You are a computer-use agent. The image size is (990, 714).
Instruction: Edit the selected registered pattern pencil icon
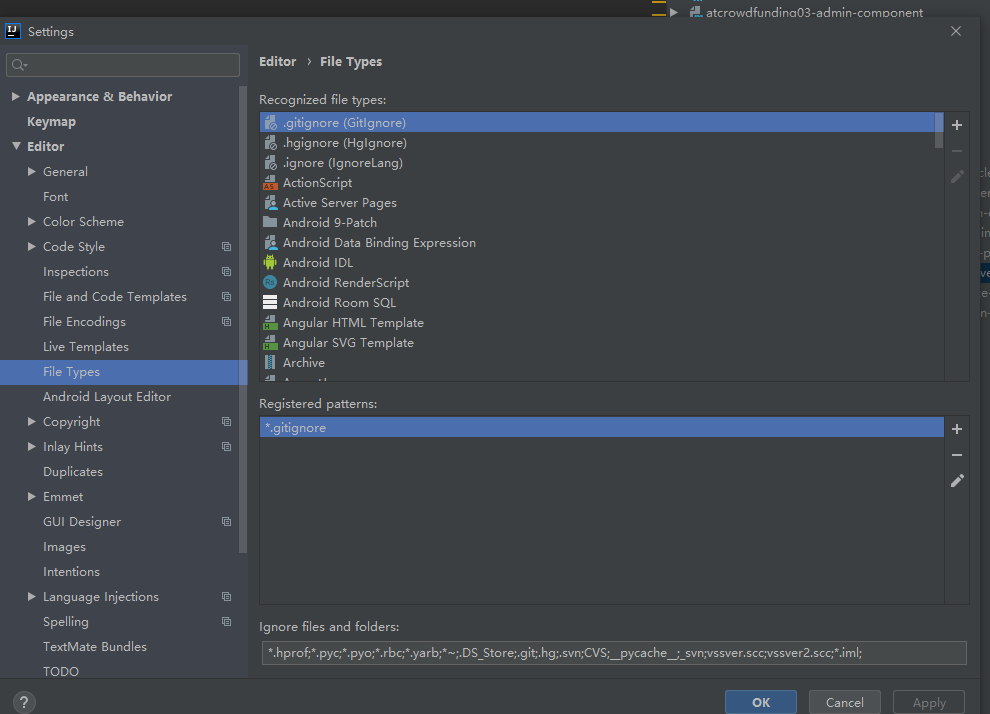[957, 481]
